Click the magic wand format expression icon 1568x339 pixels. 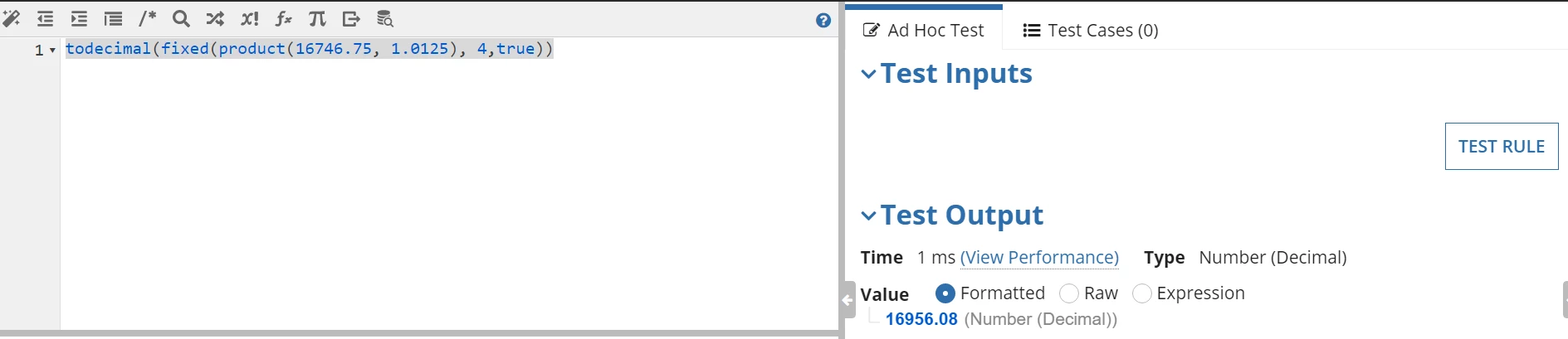click(x=12, y=18)
